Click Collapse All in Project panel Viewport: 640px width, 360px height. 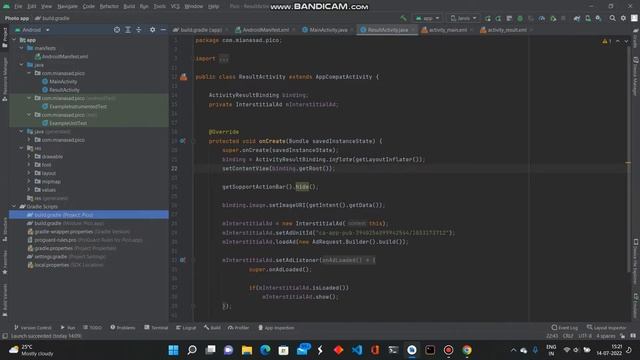pos(139,30)
